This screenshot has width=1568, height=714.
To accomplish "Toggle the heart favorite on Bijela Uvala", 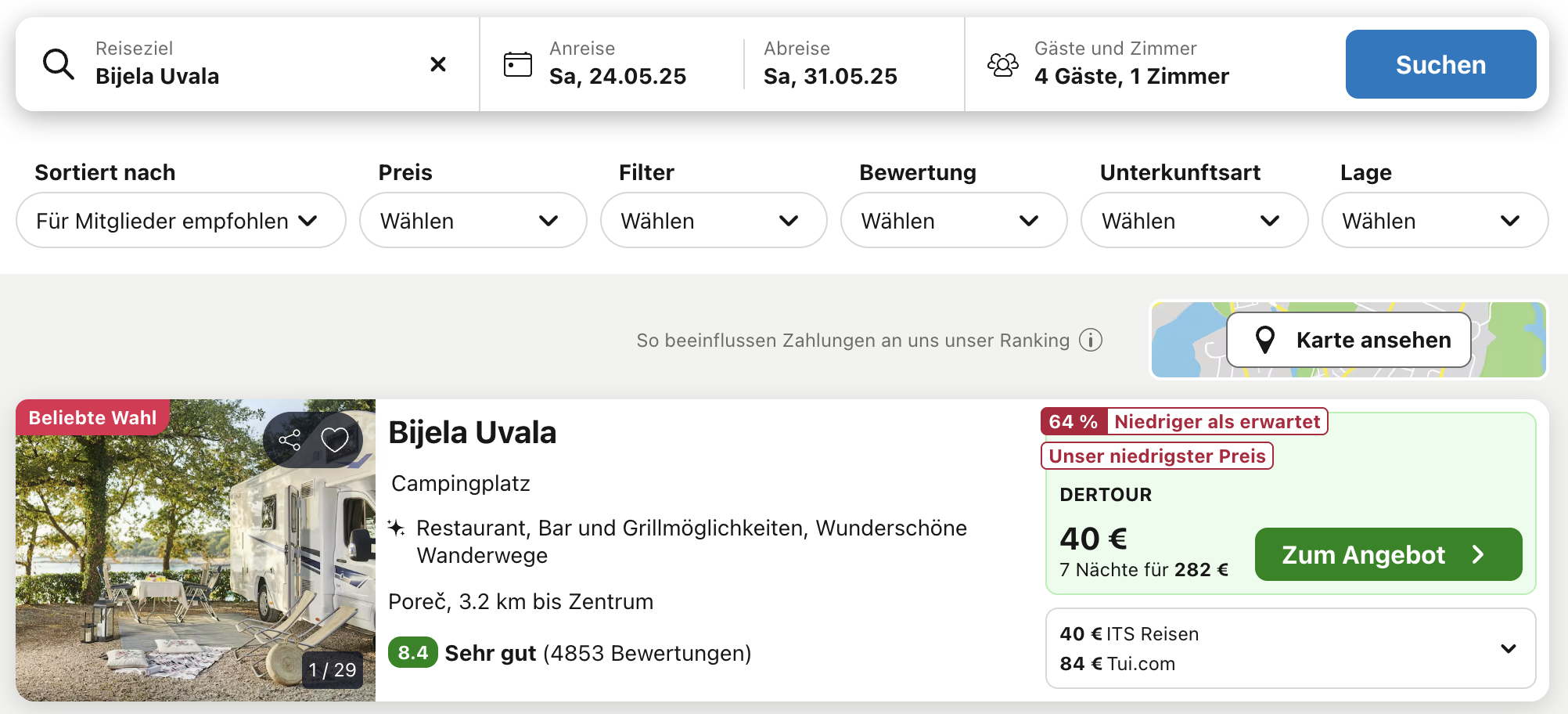I will pos(335,440).
